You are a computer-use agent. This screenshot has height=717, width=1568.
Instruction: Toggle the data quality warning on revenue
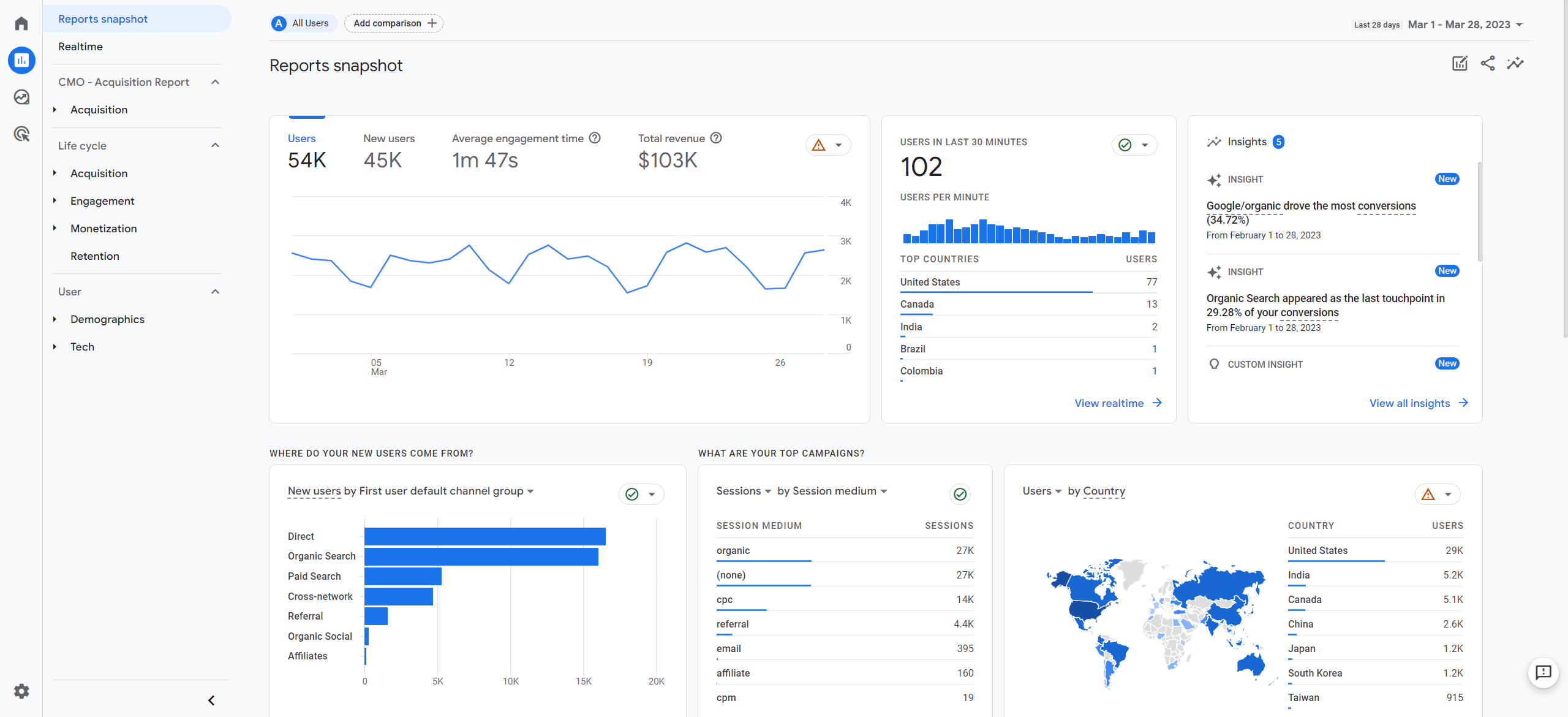pyautogui.click(x=820, y=146)
